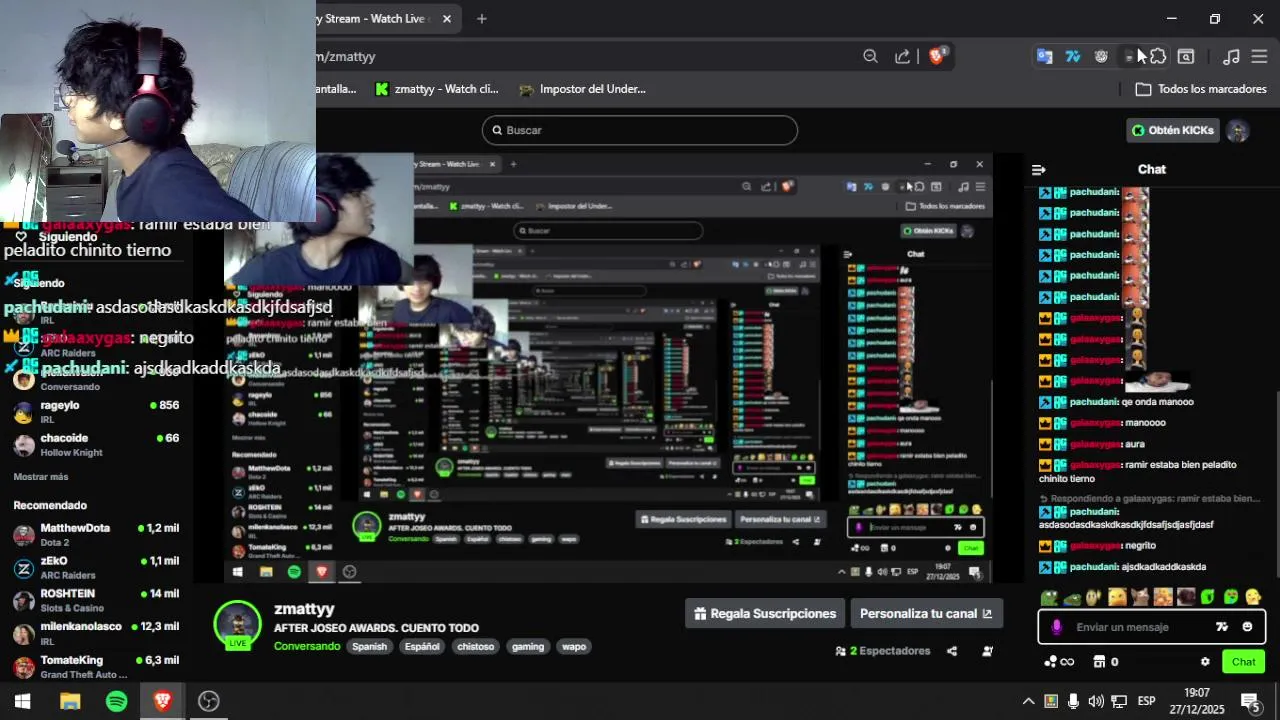Screen dimensions: 1280x720
Task: Open a new browser tab with plus button
Action: (482, 18)
